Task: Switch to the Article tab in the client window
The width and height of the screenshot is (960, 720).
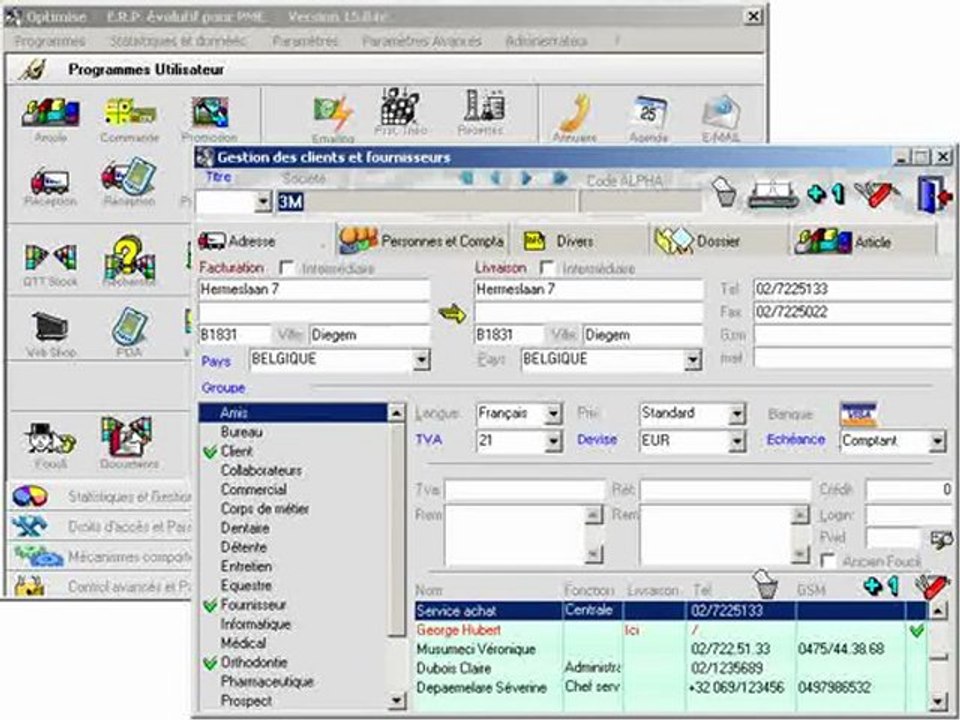Action: [x=863, y=241]
